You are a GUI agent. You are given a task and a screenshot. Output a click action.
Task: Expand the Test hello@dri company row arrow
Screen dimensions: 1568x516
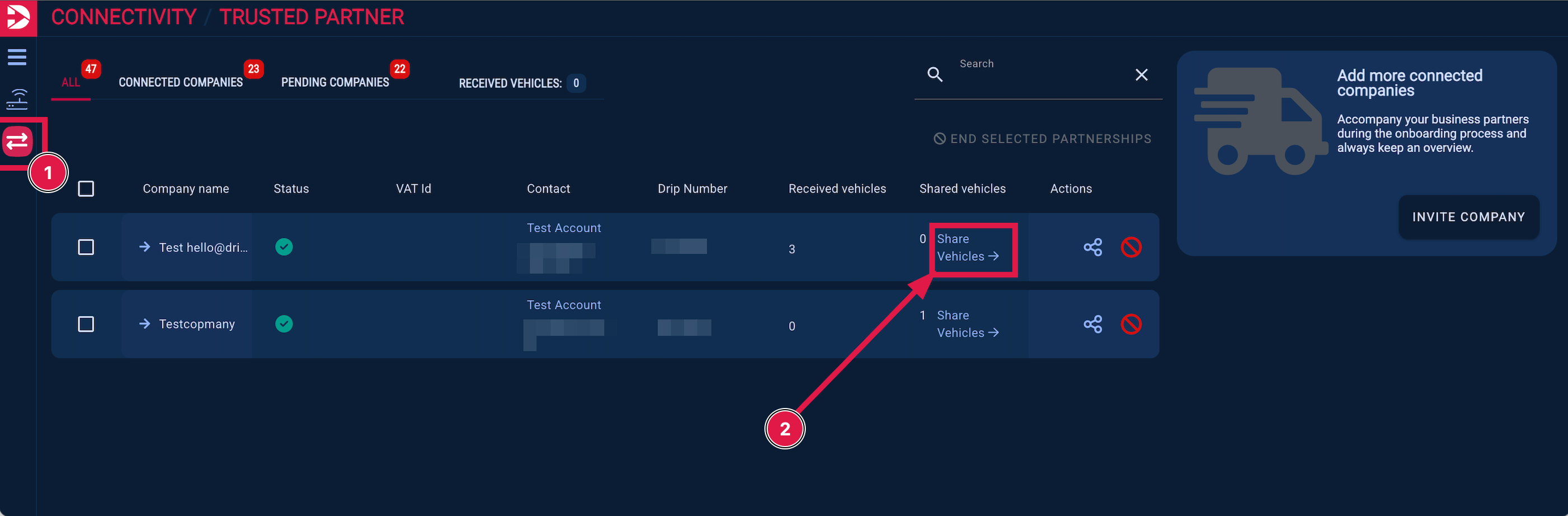[x=144, y=247]
